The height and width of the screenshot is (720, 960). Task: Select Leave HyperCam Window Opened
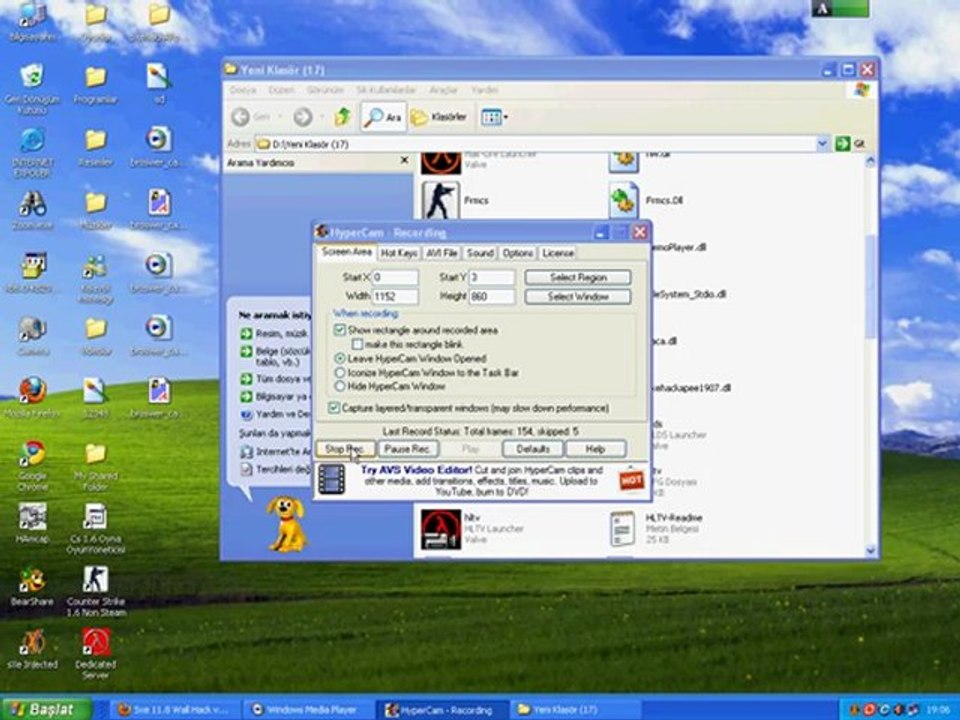(339, 358)
